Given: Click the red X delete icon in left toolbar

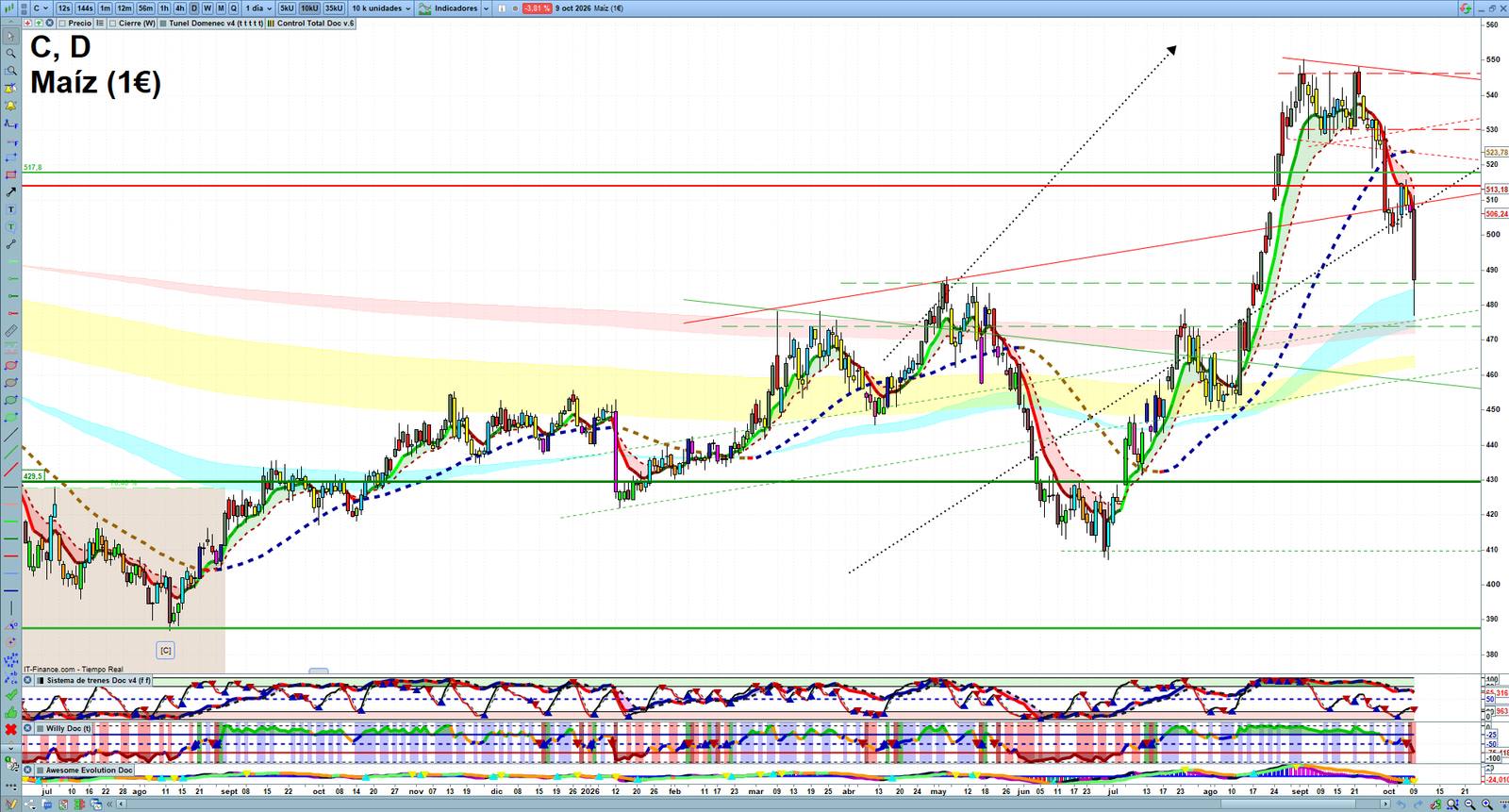Looking at the screenshot, I should 11,729.
